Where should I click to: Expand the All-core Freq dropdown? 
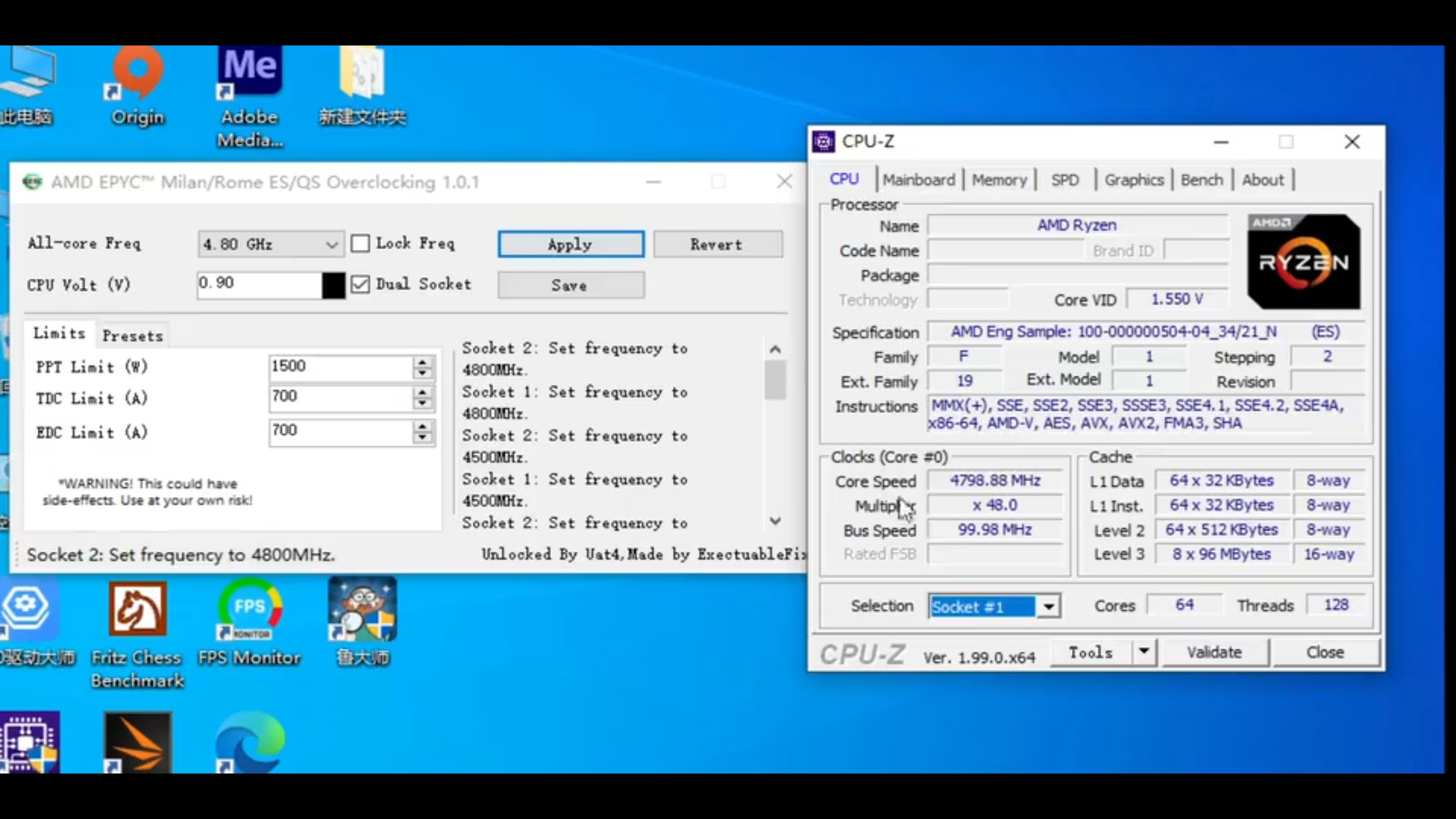[332, 245]
